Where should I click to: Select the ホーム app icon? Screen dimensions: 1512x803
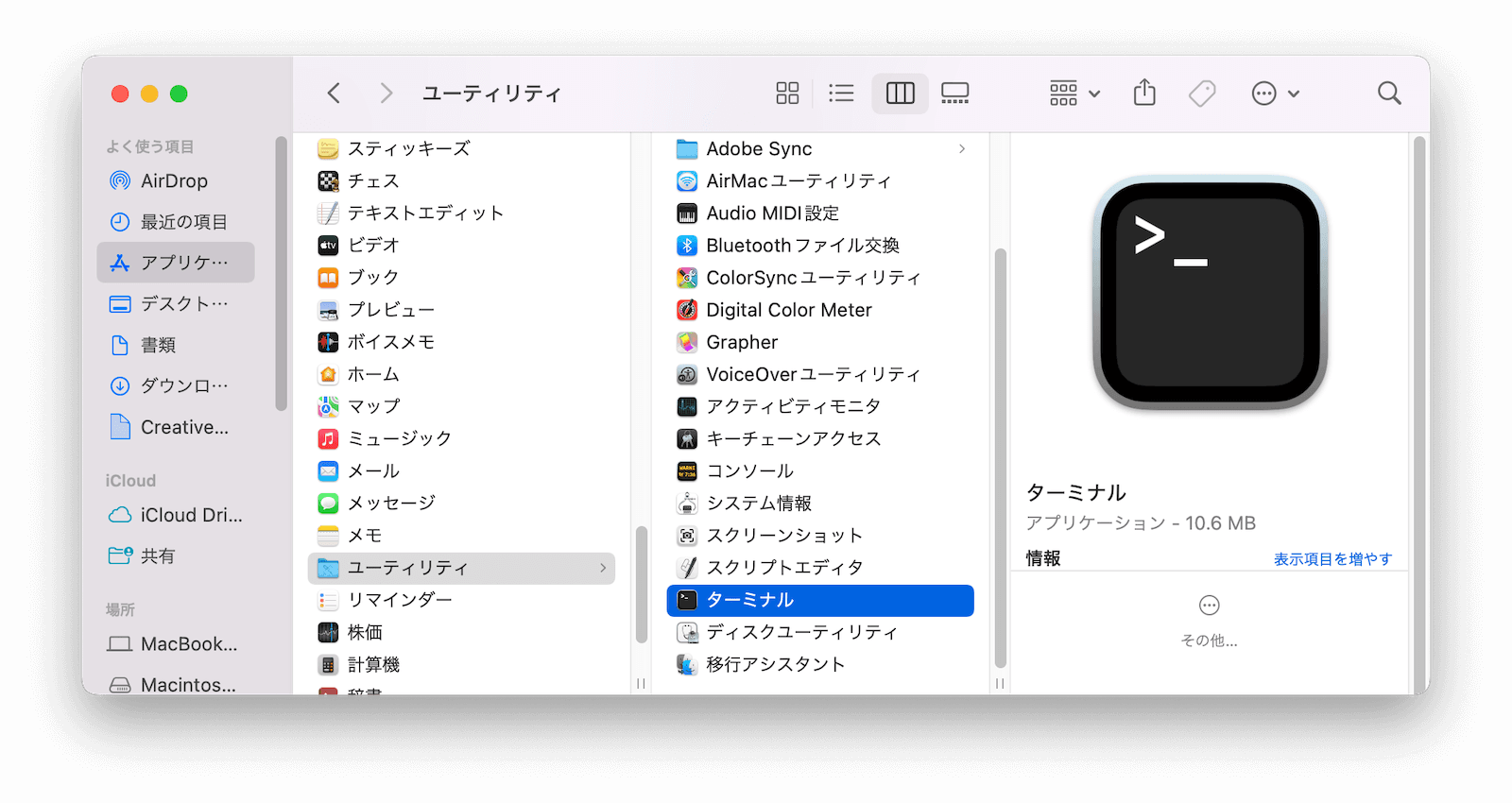click(328, 374)
